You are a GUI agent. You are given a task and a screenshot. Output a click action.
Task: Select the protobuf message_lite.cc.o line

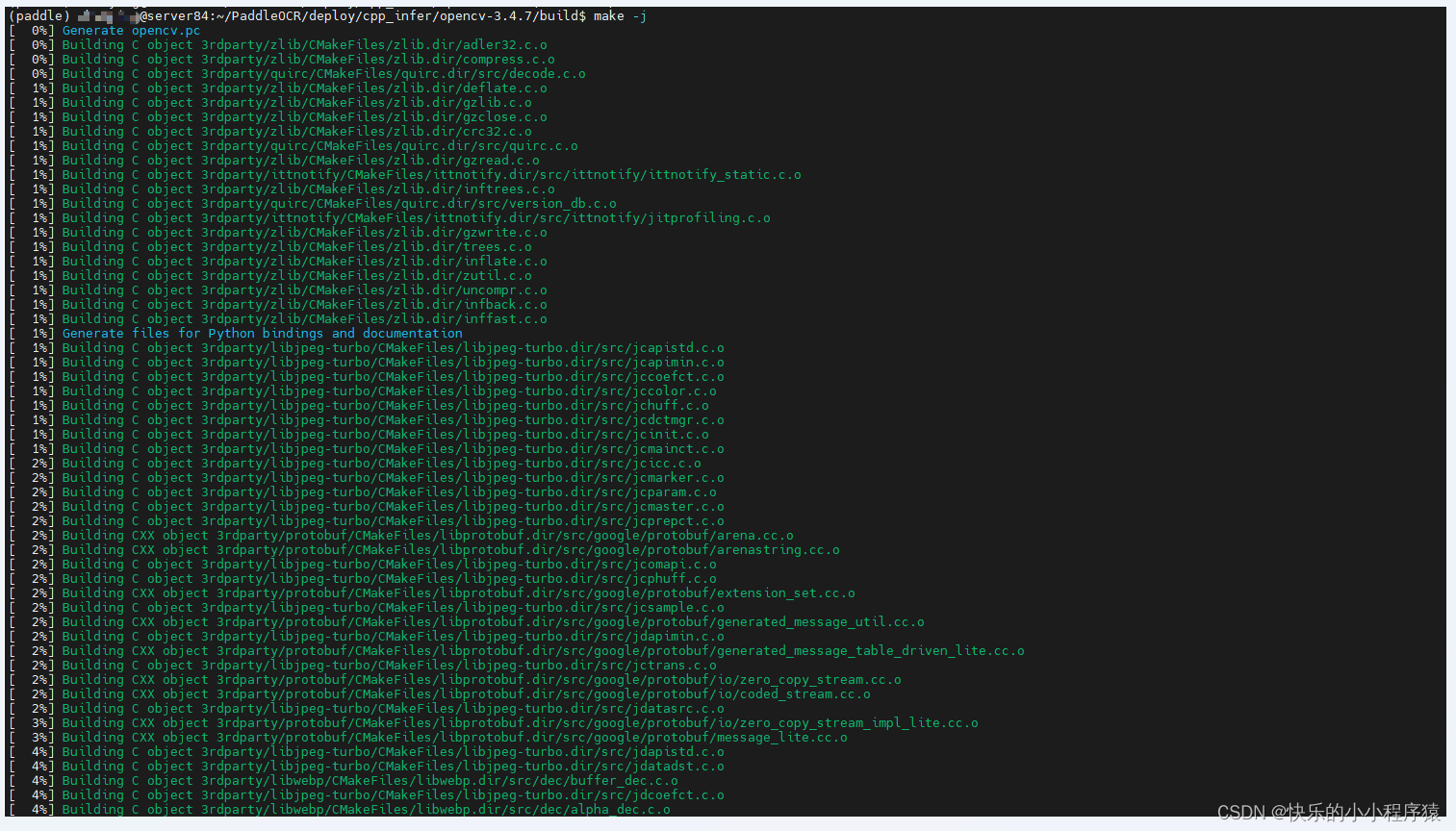[x=428, y=737]
